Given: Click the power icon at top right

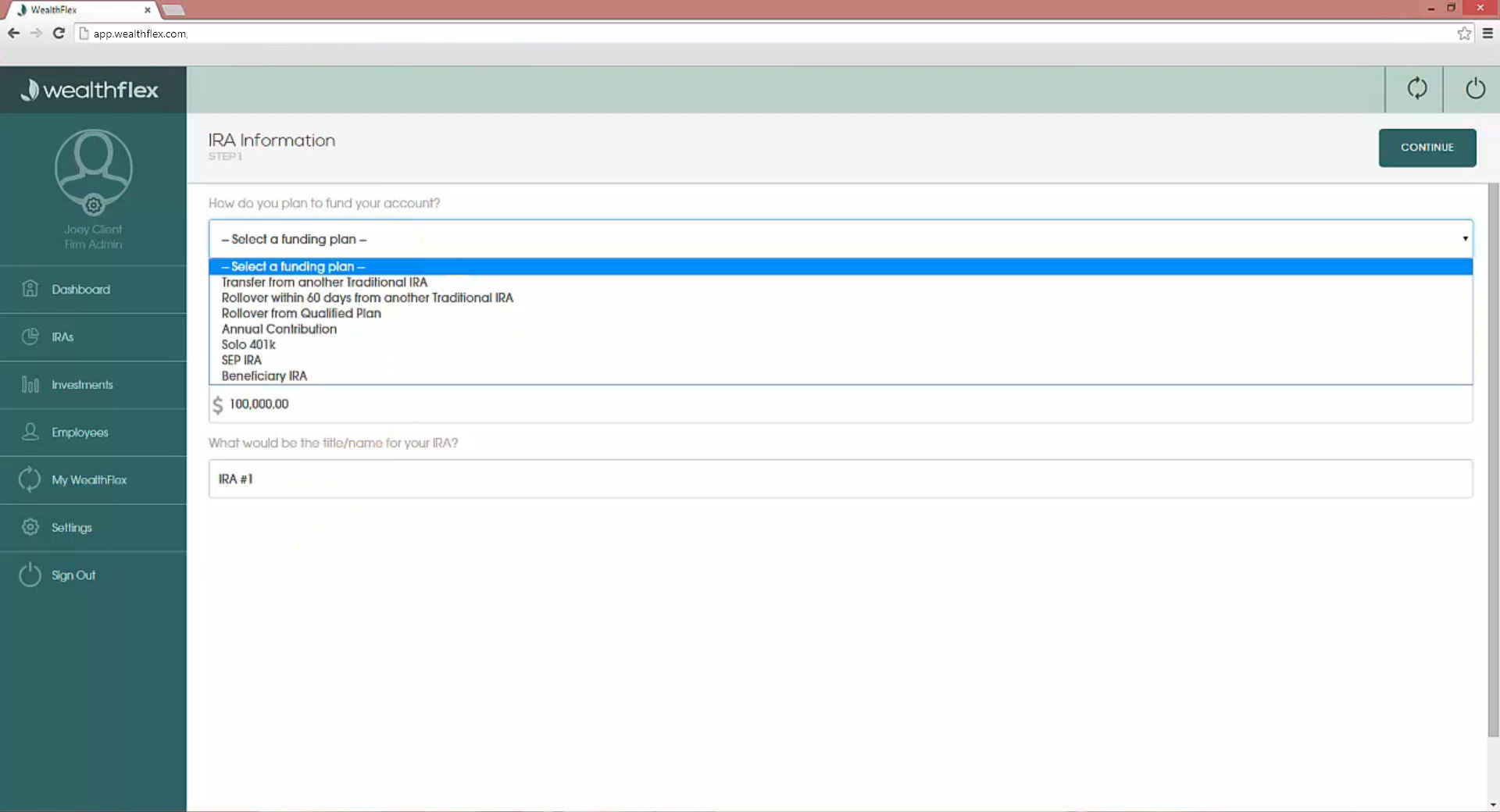Looking at the screenshot, I should pyautogui.click(x=1475, y=88).
